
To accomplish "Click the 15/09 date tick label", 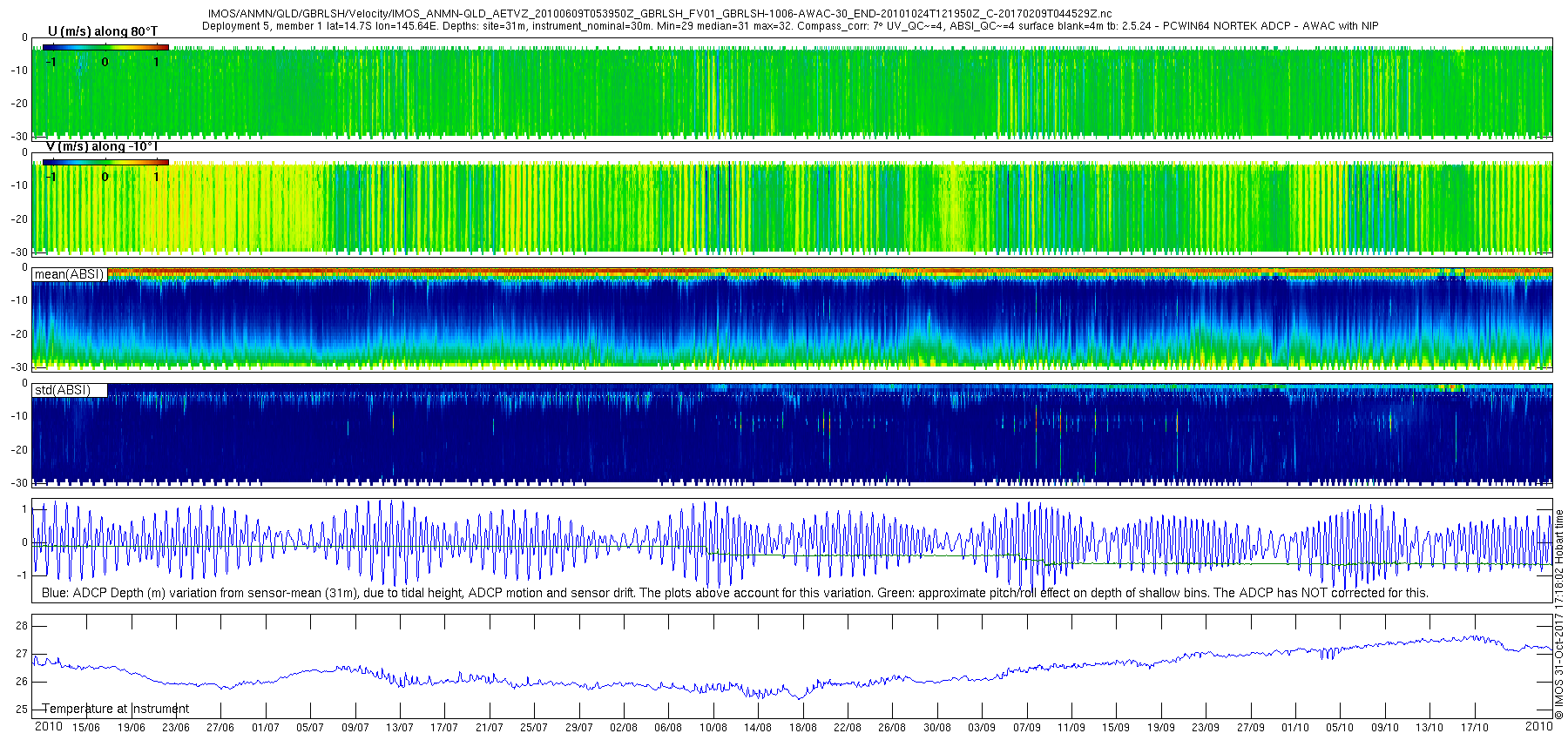I will [1116, 728].
